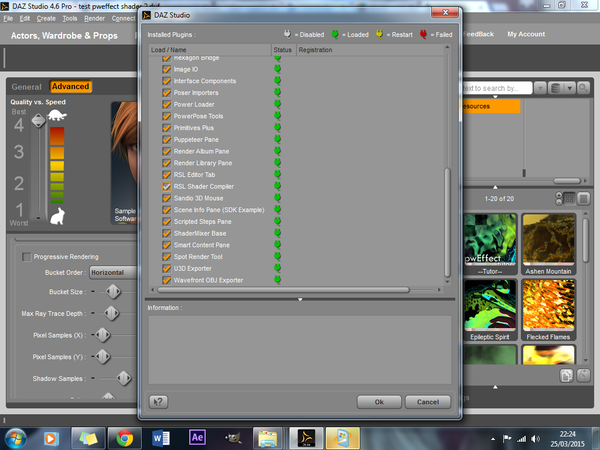Image resolution: width=600 pixels, height=450 pixels.
Task: Open the Actors, Wardrobe & Props activity
Action: click(64, 36)
